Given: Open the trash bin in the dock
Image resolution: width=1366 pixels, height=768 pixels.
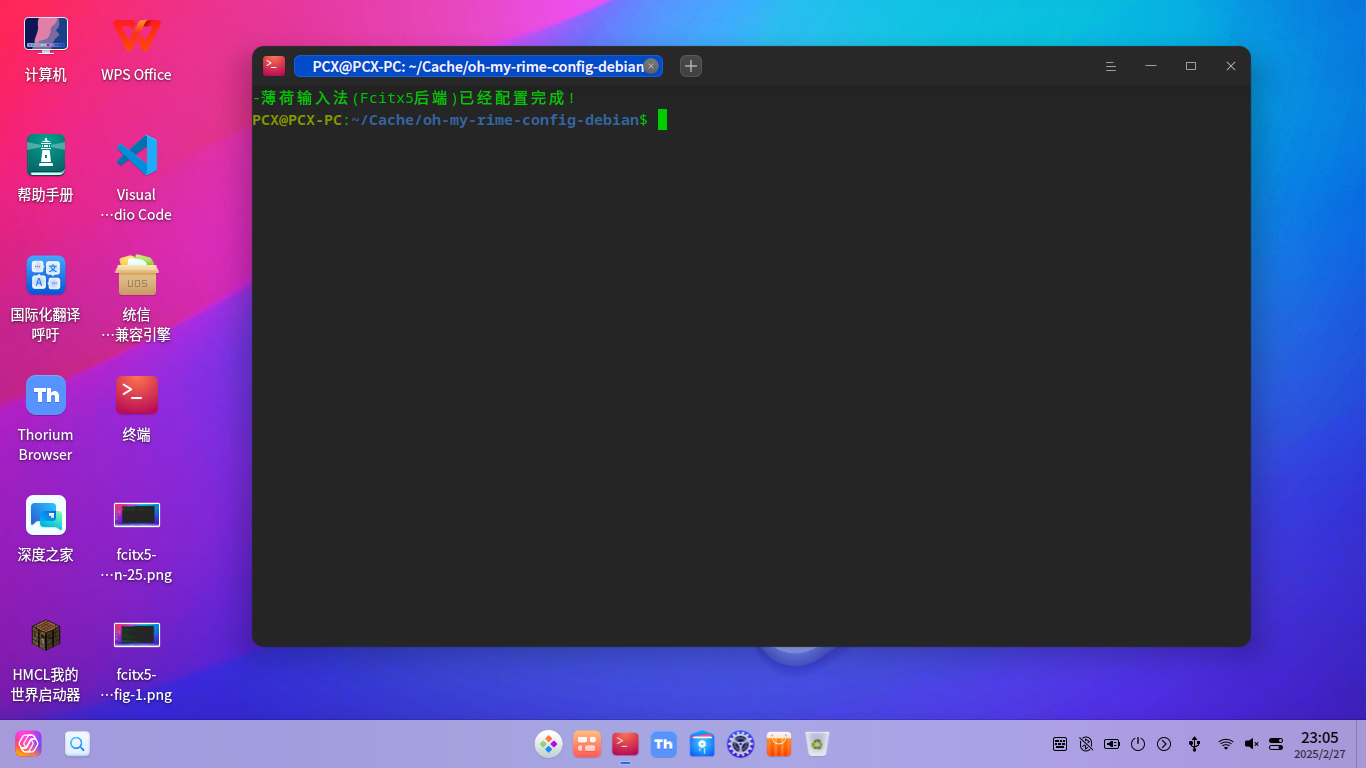Looking at the screenshot, I should [817, 744].
